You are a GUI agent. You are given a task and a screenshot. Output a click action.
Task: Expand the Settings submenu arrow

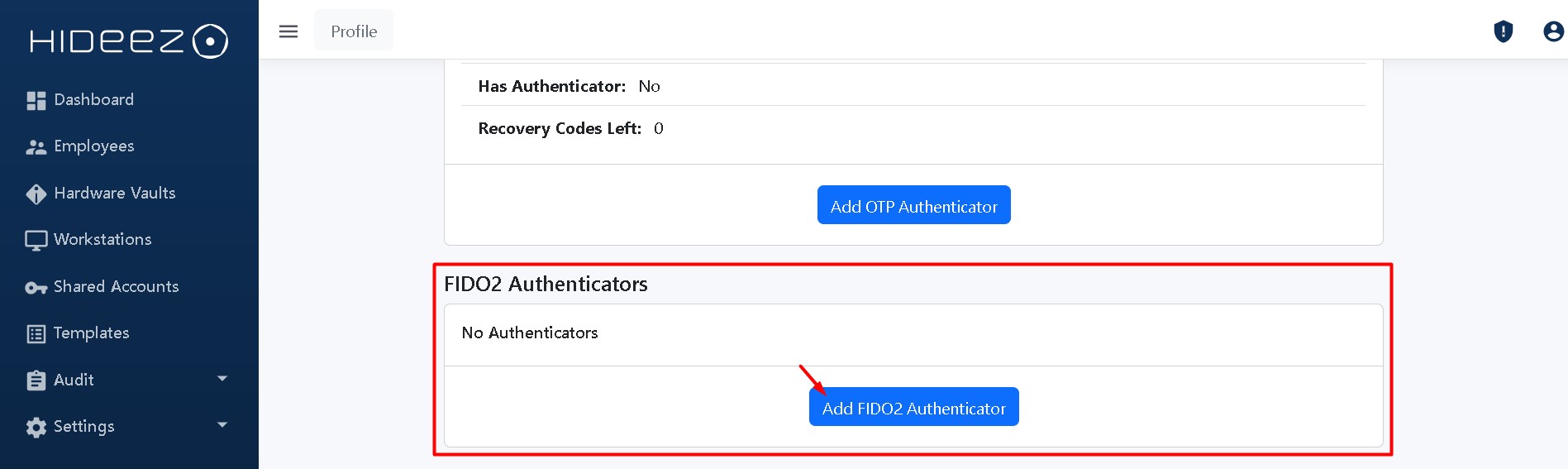(222, 425)
